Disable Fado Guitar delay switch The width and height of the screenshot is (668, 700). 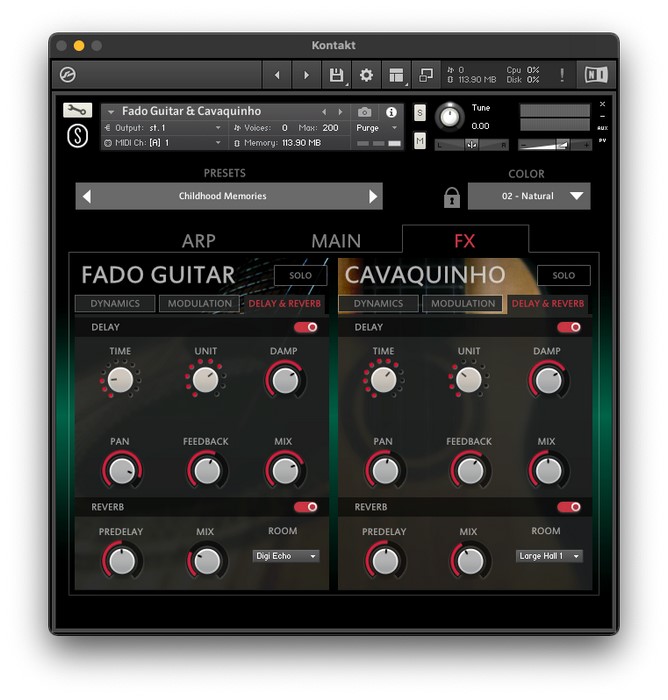tap(305, 327)
